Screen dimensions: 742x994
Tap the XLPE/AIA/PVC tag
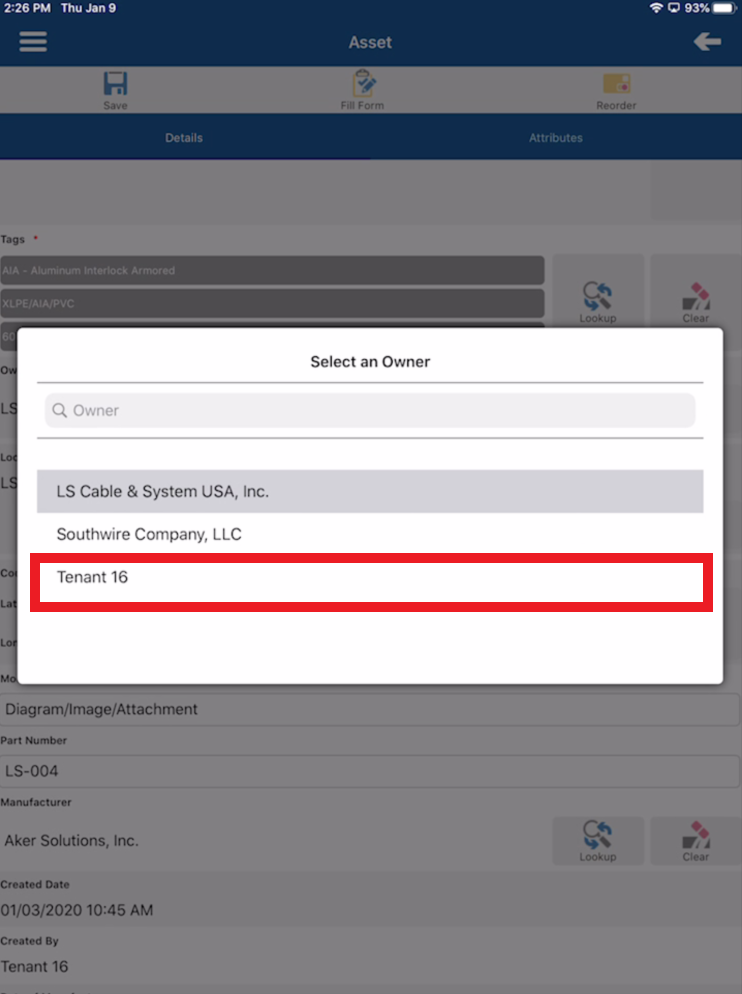[x=272, y=304]
